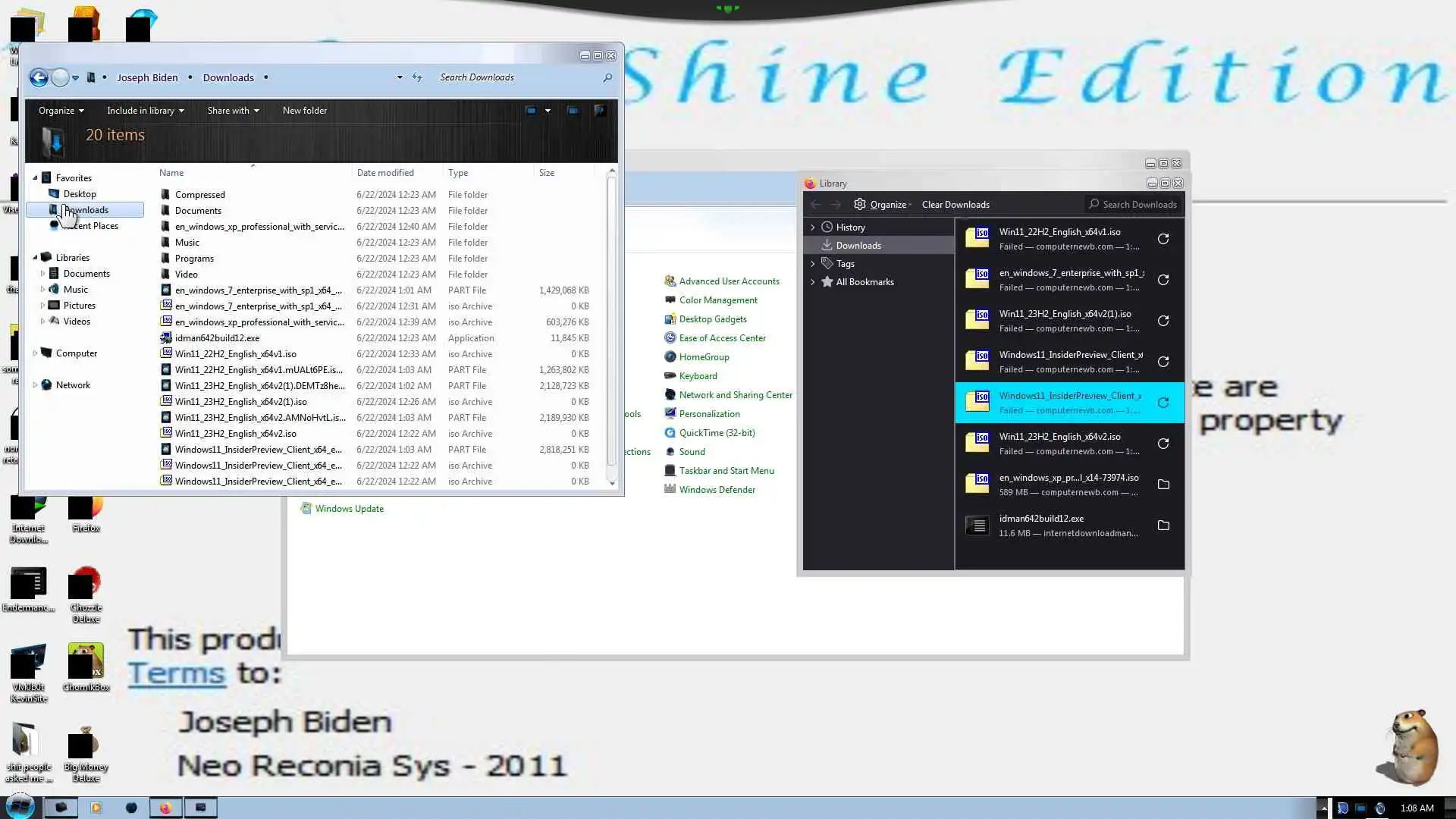Screen dimensions: 1456x819
Task: Sort files by the Date modified column
Action: pos(385,173)
